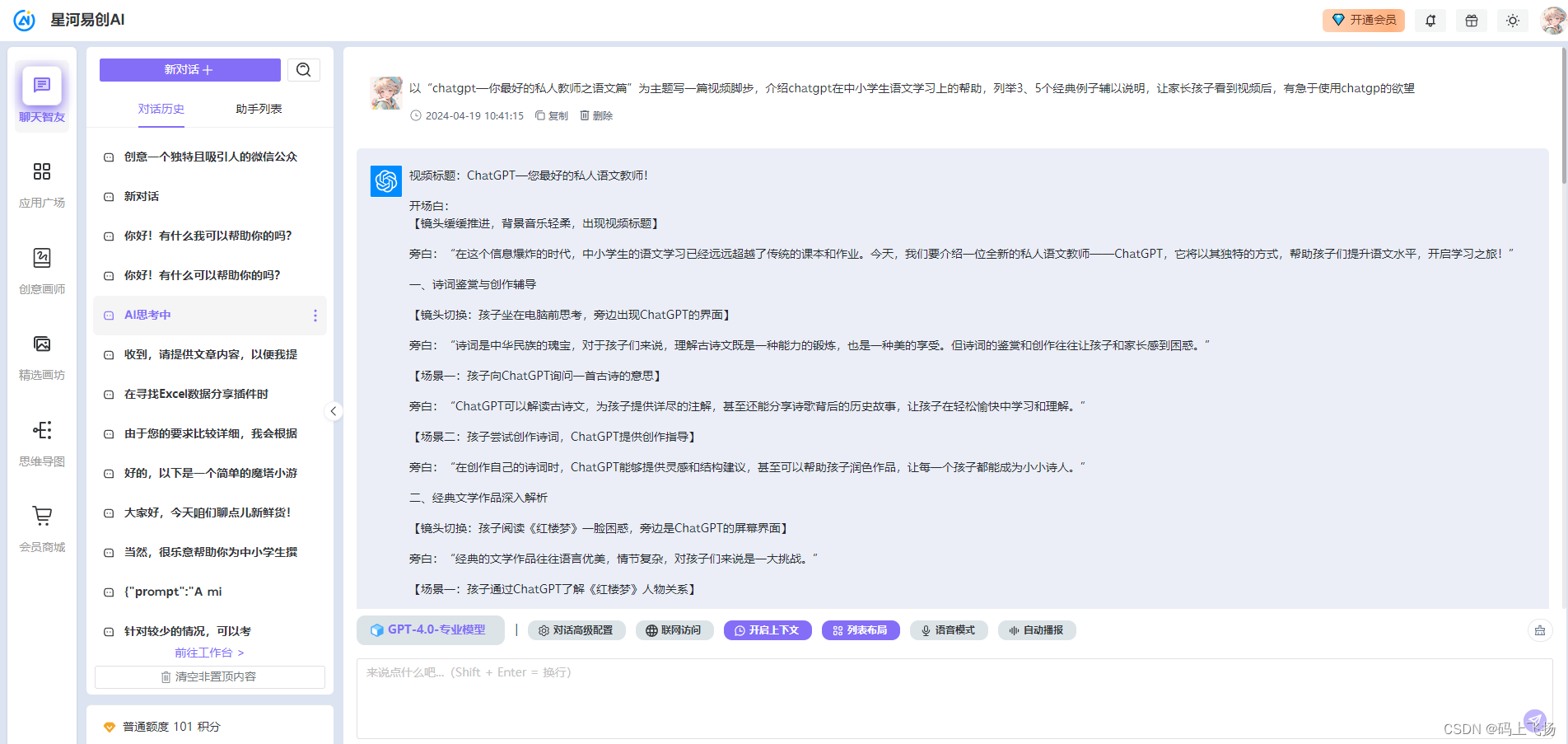Click the send message paper plane icon

click(1535, 721)
